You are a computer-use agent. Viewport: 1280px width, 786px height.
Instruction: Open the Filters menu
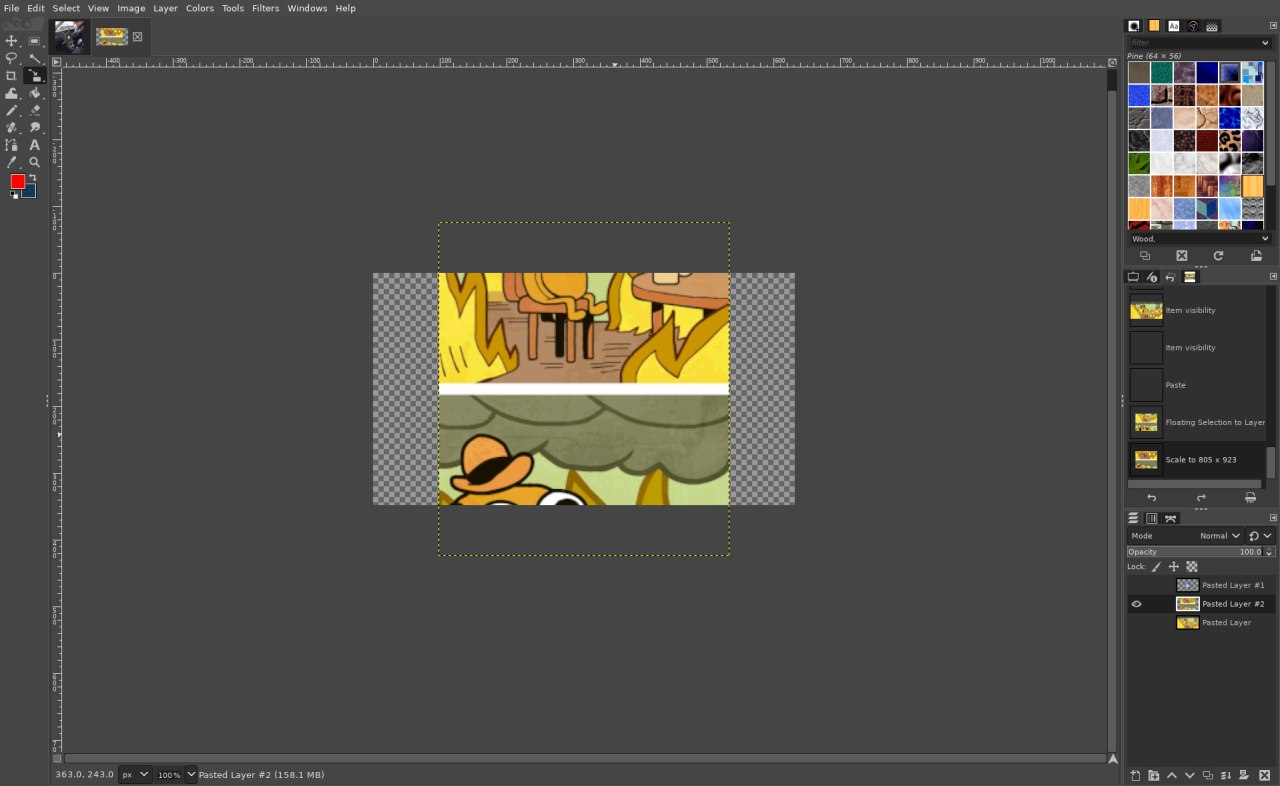click(266, 8)
